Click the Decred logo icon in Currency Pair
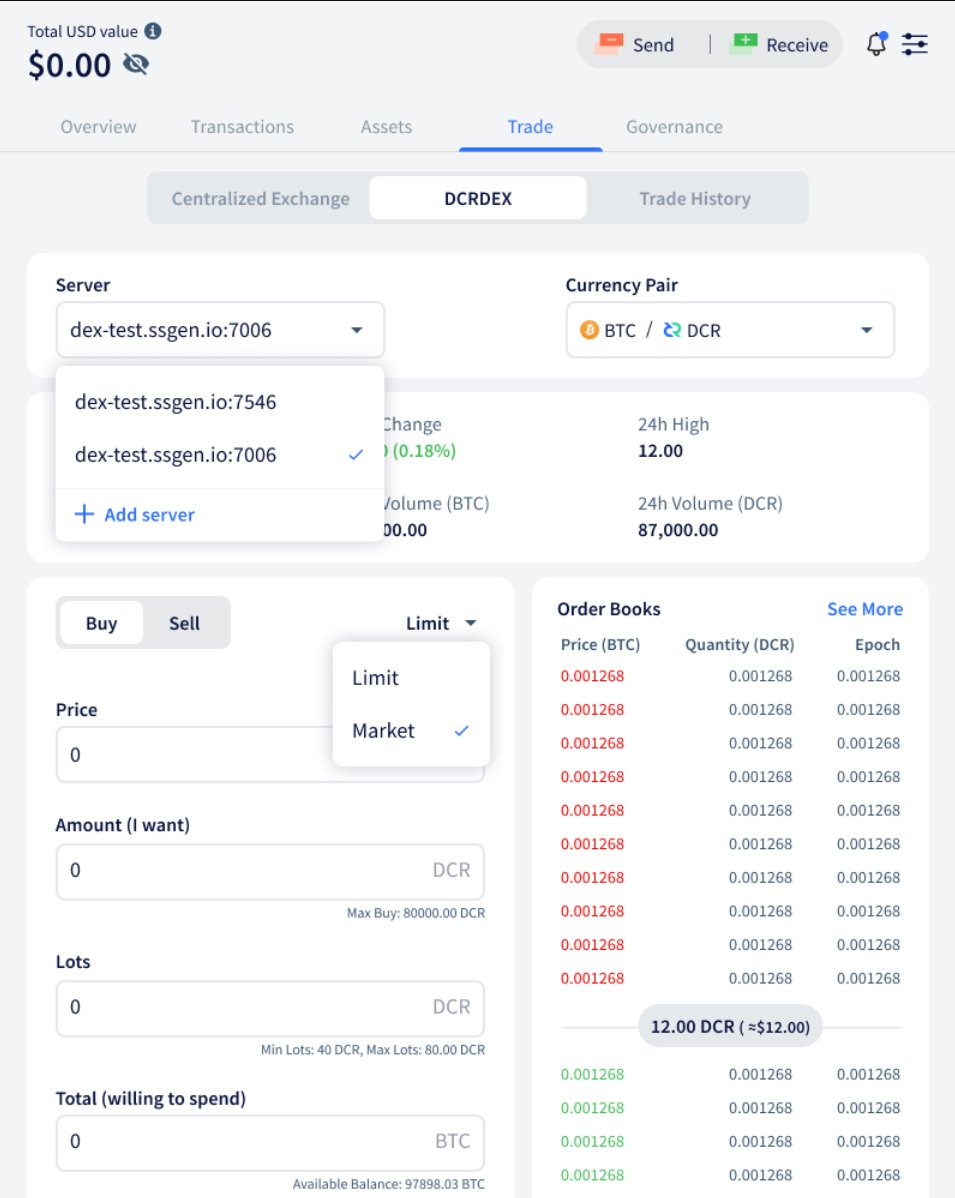This screenshot has height=1198, width=955. pos(672,330)
